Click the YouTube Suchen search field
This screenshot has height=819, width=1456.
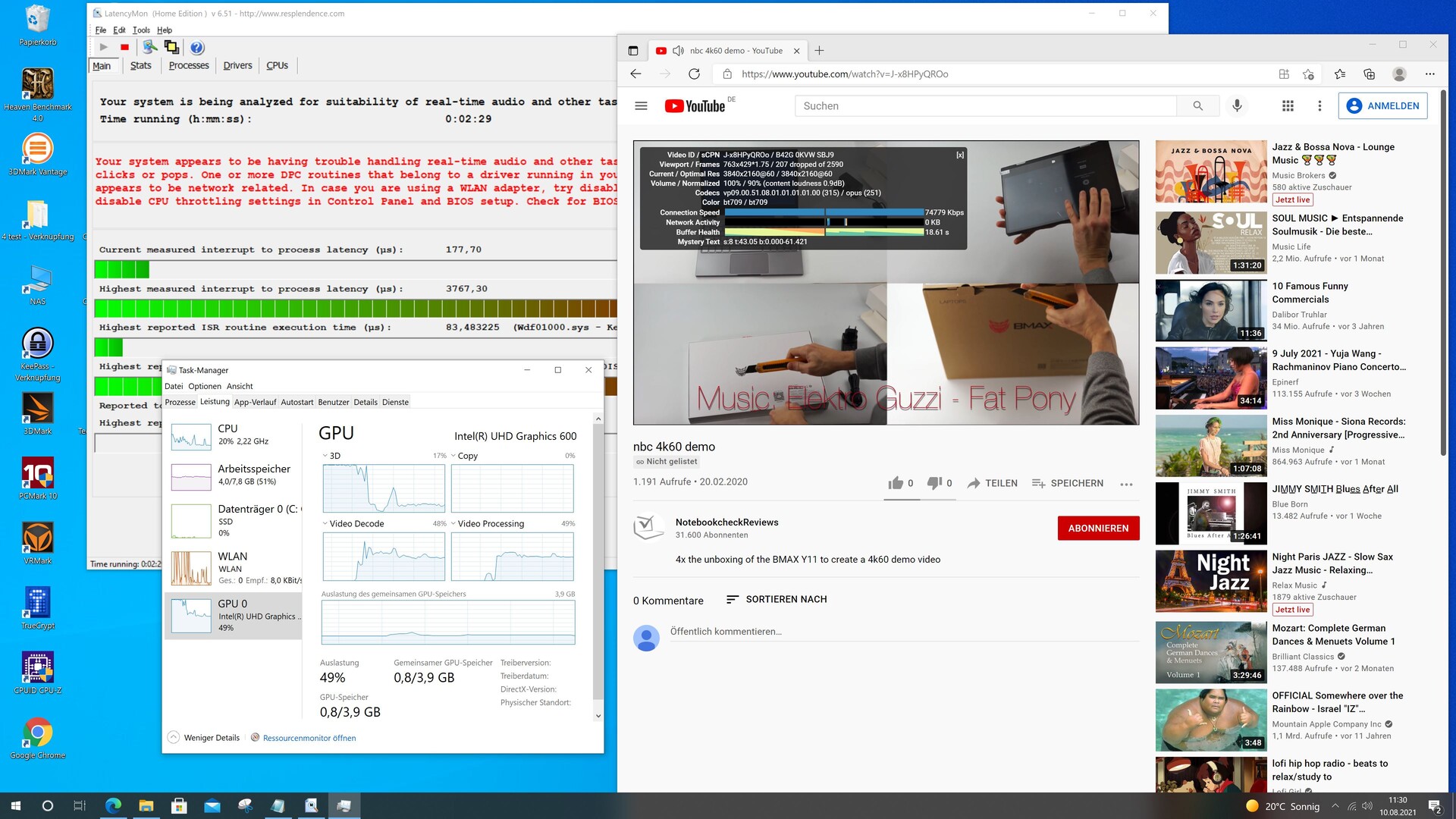point(986,106)
